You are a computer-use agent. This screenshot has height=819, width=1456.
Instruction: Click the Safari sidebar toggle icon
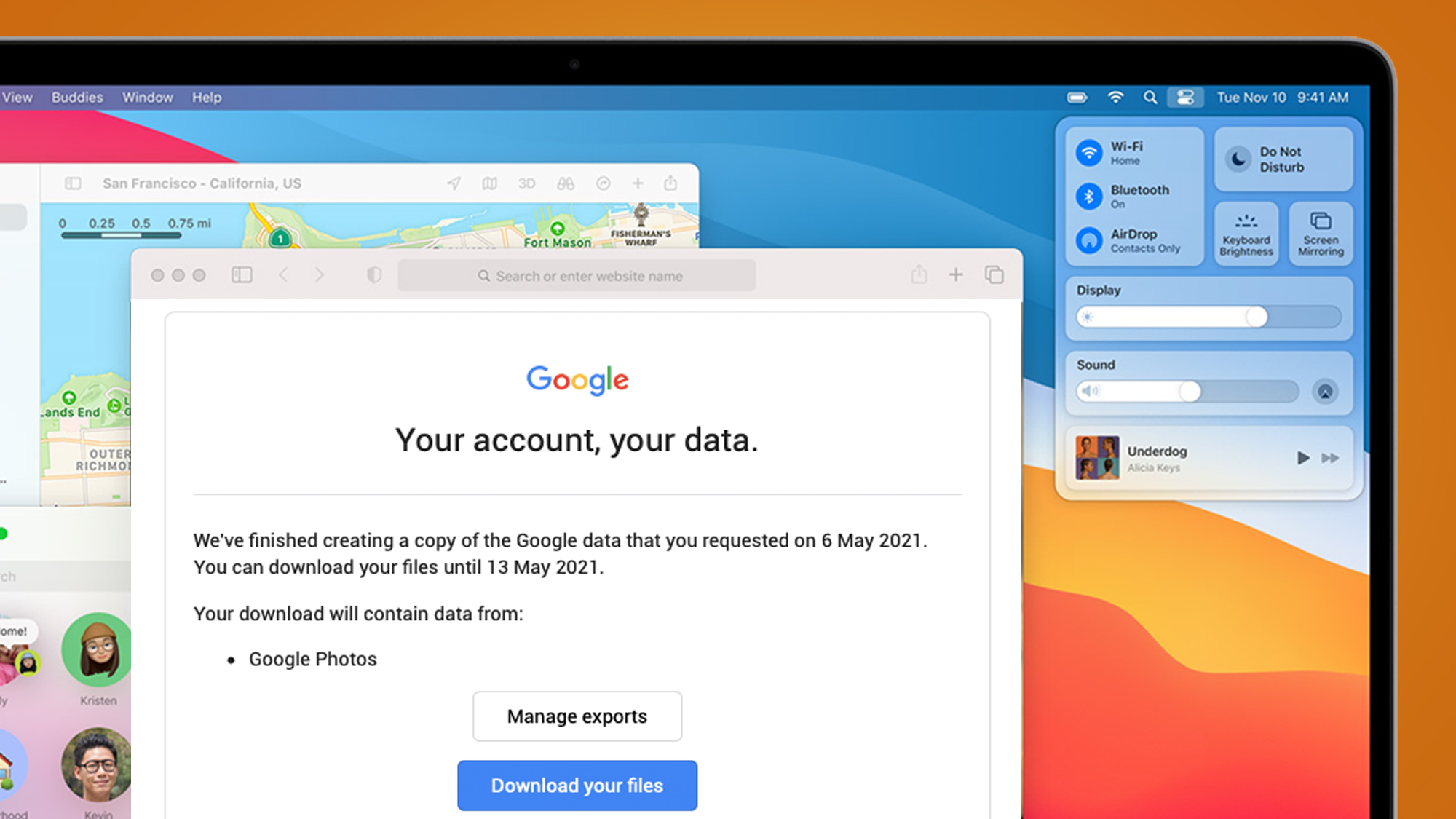click(x=243, y=275)
